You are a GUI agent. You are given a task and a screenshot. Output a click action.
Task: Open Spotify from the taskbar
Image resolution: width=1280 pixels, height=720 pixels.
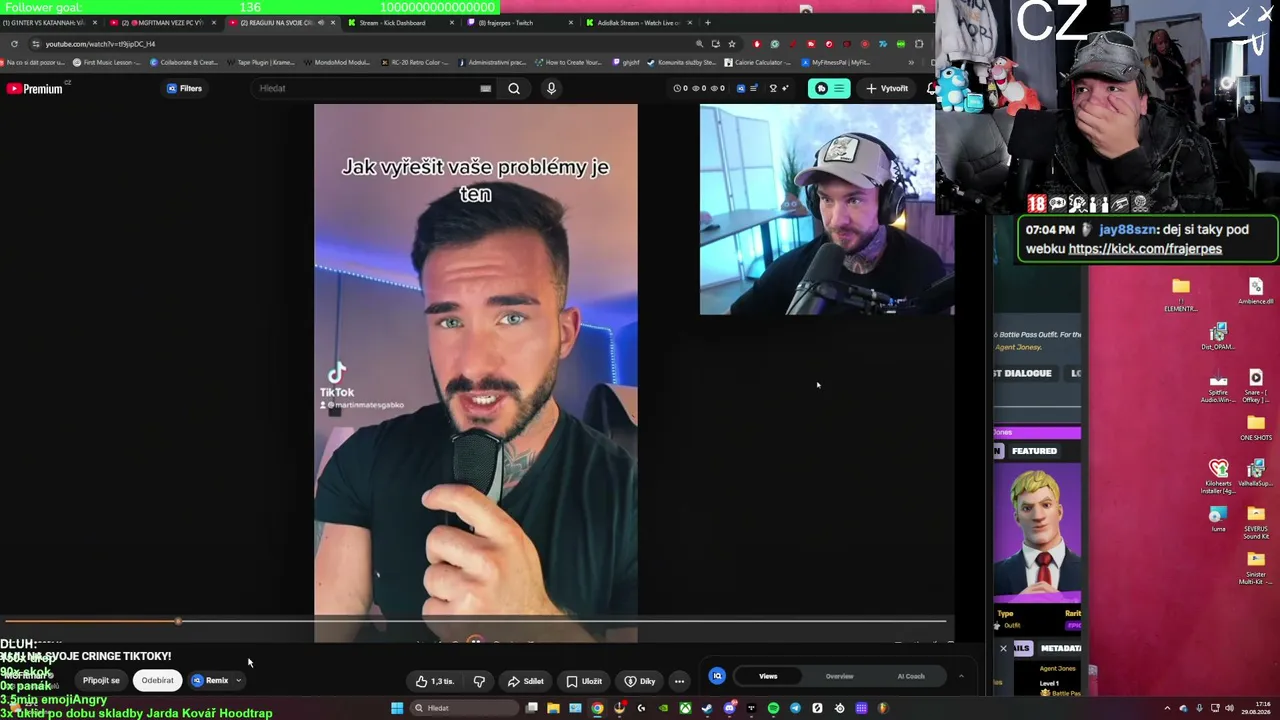(x=773, y=708)
